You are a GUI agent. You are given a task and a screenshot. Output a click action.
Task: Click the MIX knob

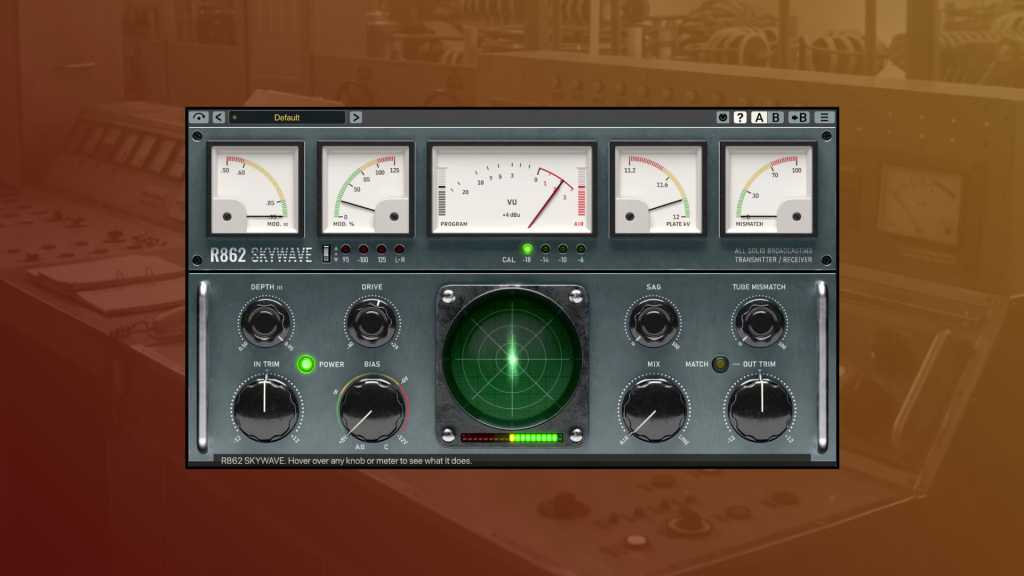coord(653,409)
